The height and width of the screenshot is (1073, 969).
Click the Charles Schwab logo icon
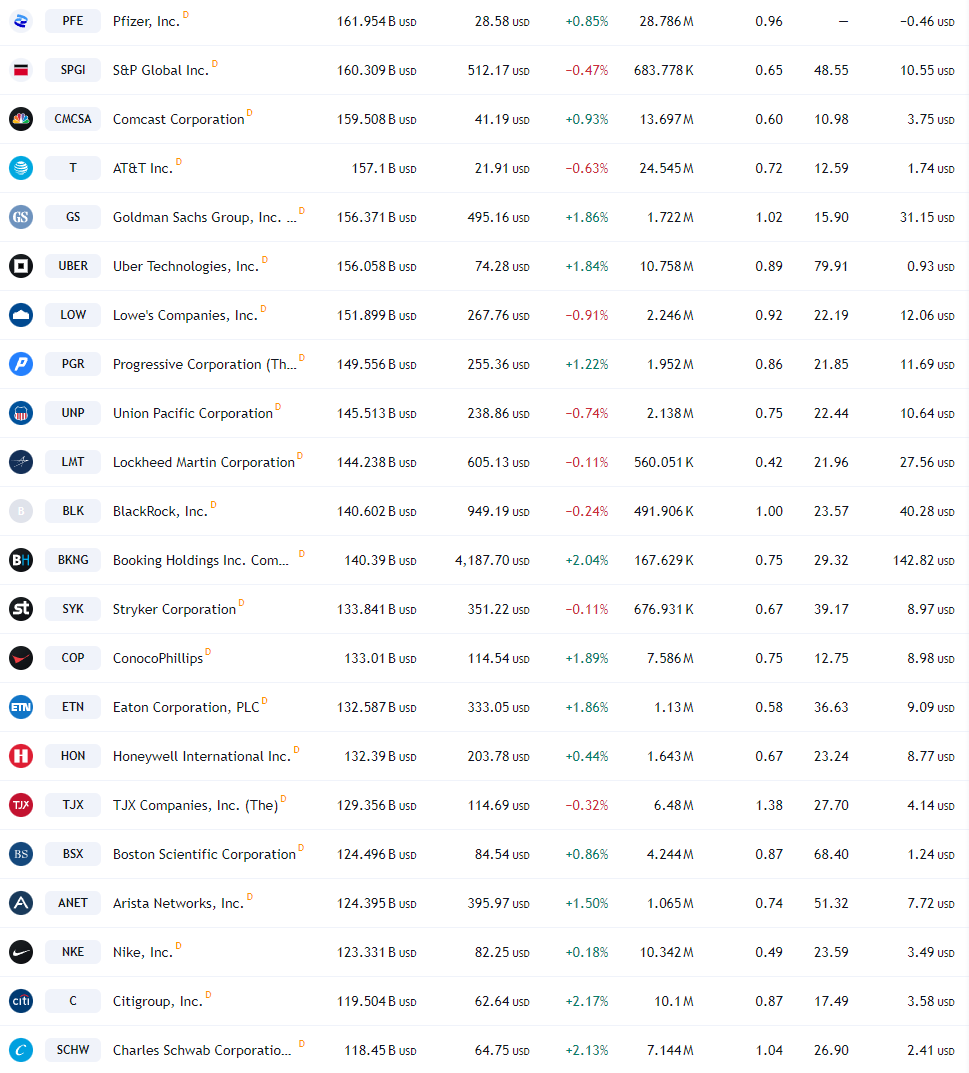pyautogui.click(x=21, y=1050)
